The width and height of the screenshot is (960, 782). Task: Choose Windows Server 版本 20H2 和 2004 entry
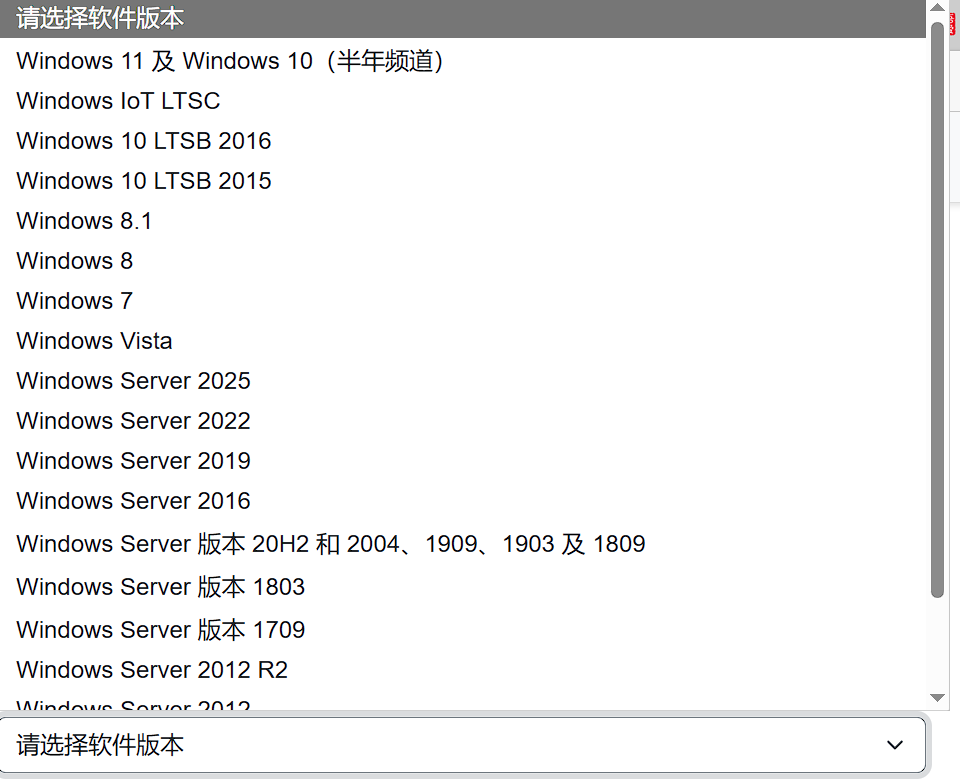point(463,543)
